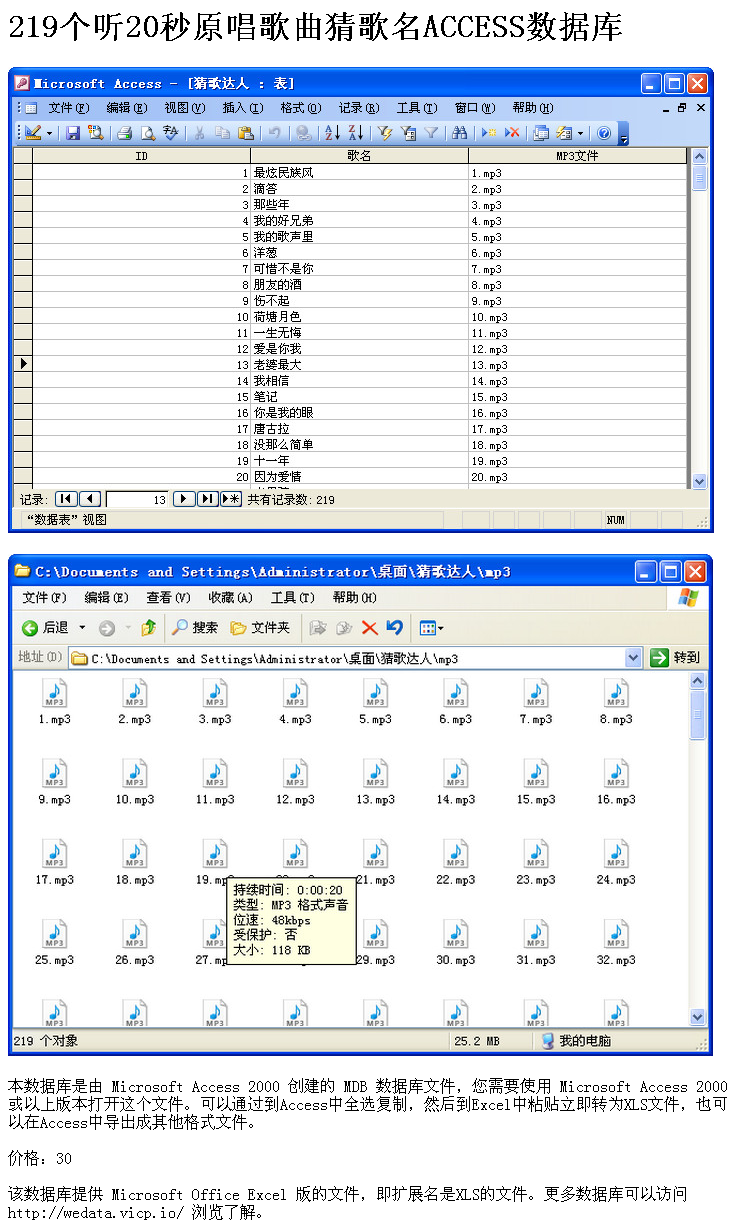Click the record number input box
The width and height of the screenshot is (736, 1220).
pos(137,499)
